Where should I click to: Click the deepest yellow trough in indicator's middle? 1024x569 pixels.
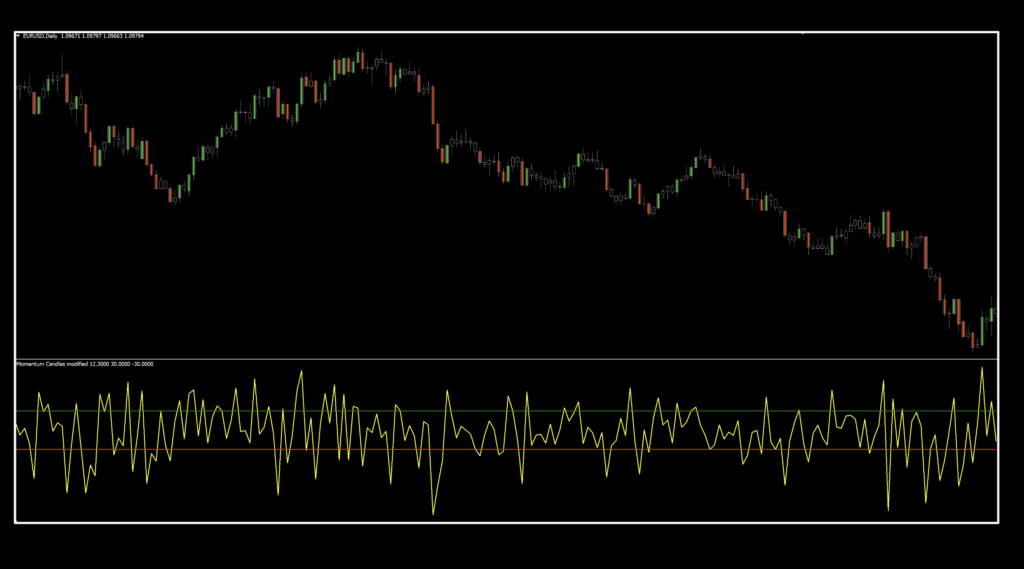pos(433,514)
